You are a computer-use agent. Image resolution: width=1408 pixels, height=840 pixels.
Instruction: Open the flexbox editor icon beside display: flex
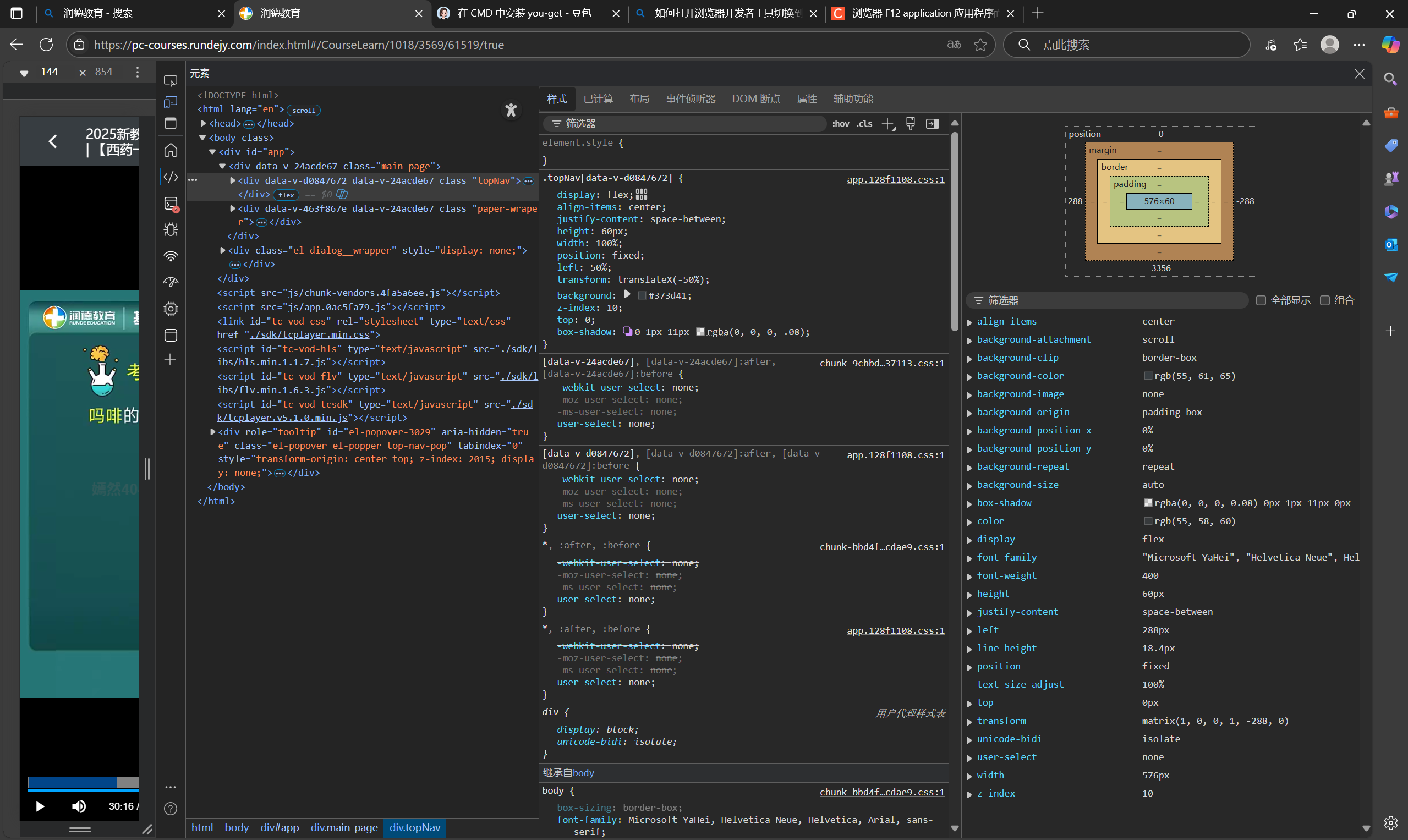[x=641, y=195]
